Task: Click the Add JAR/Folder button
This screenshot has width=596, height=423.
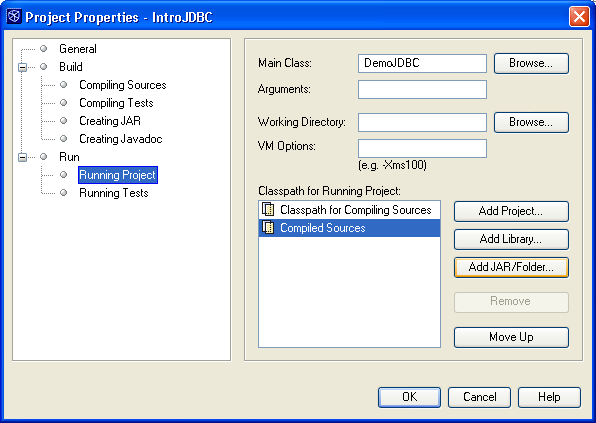Action: (511, 267)
